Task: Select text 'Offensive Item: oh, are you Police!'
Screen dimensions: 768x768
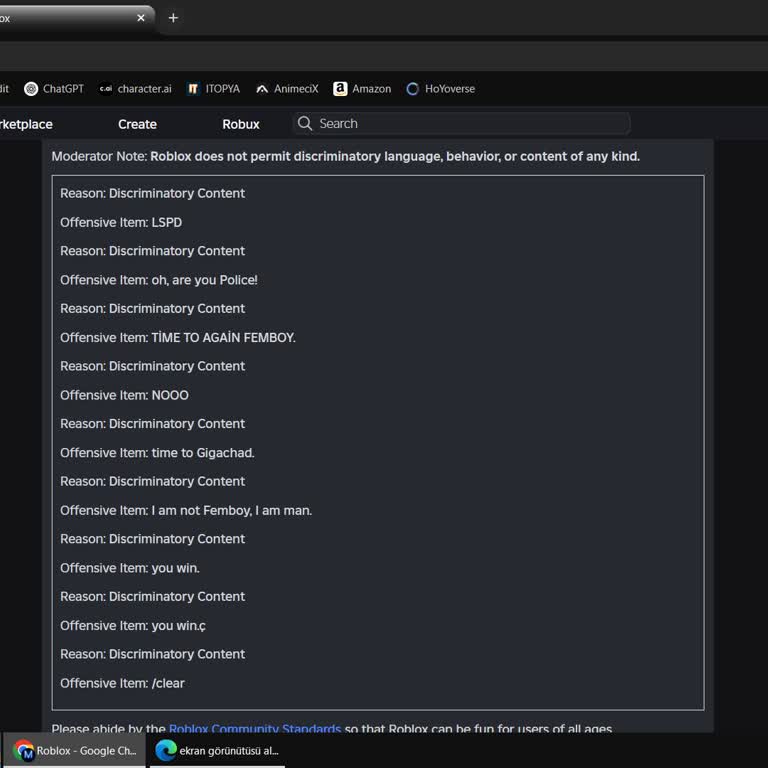Action: coord(159,280)
